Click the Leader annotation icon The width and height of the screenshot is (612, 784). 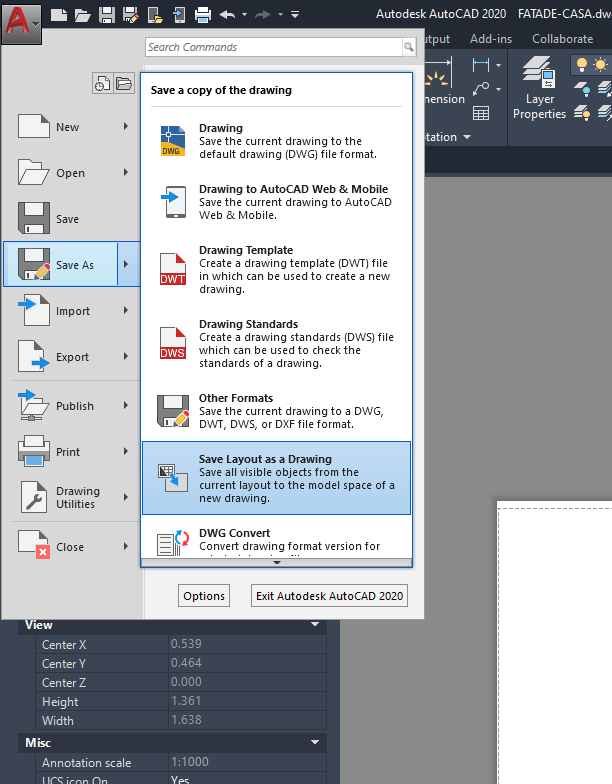480,89
